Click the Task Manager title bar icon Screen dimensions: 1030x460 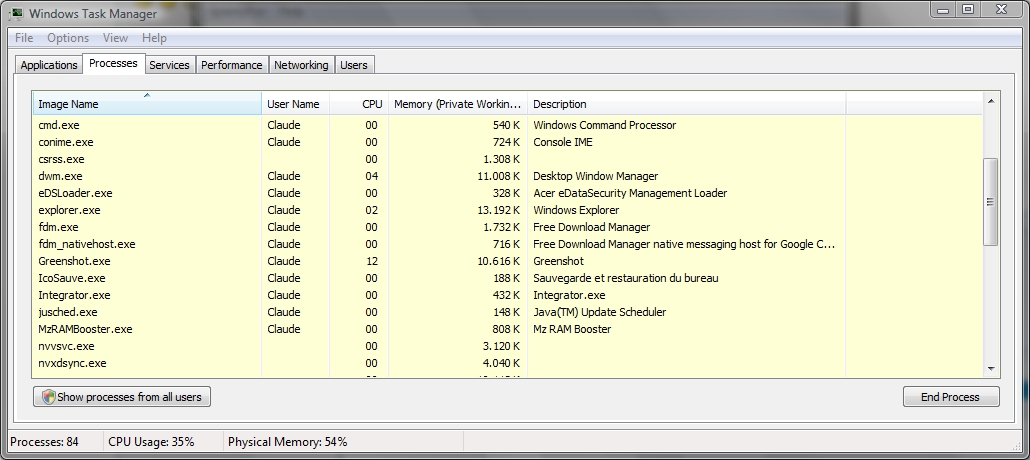point(17,13)
